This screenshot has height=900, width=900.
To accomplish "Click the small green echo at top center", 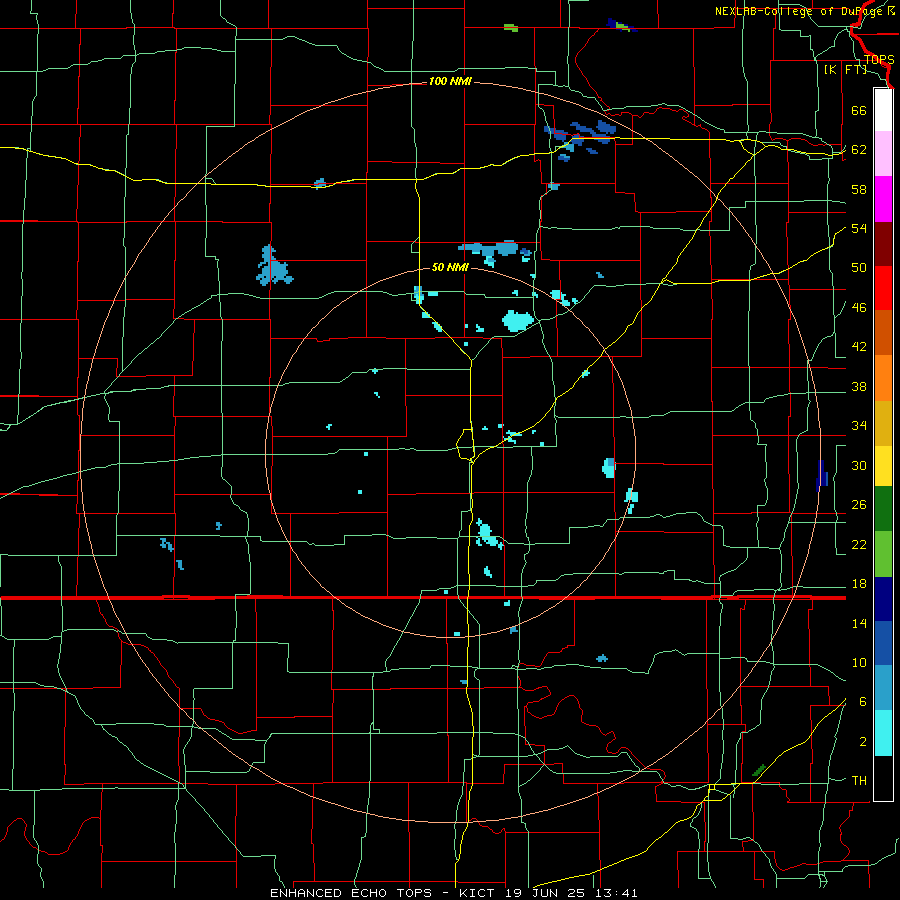I will 510,27.
